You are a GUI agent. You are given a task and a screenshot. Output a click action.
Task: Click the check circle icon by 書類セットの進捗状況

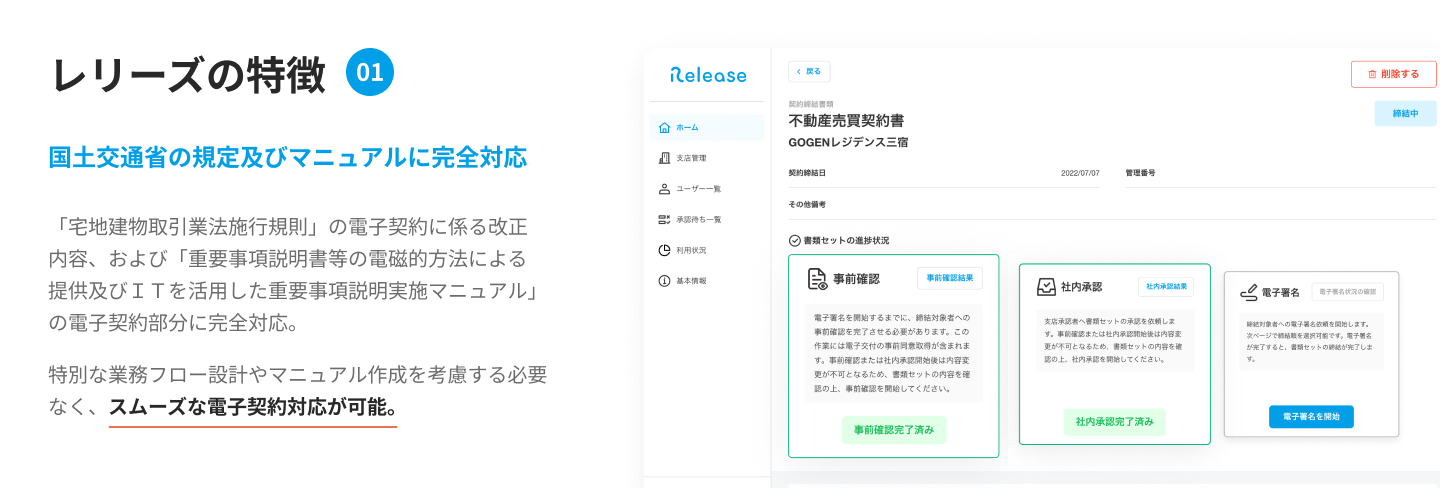click(795, 241)
